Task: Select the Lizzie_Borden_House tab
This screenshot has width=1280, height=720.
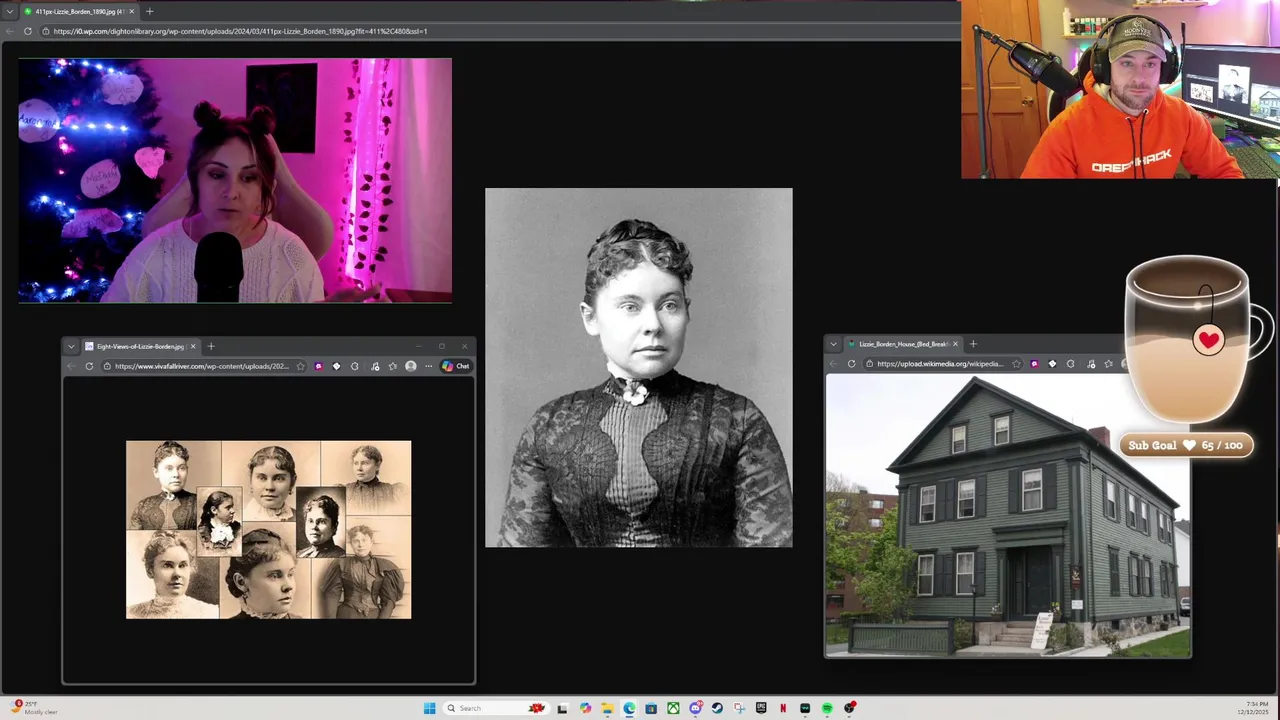Action: 902,344
